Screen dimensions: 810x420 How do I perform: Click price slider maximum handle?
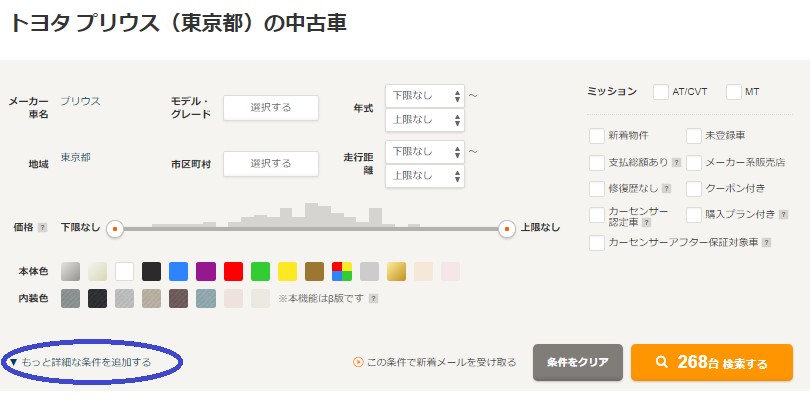point(507,228)
